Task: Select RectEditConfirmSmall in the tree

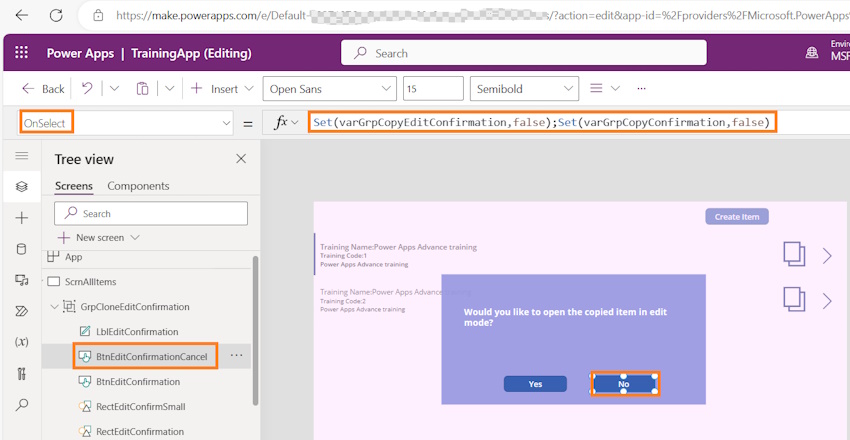Action: pyautogui.click(x=141, y=406)
